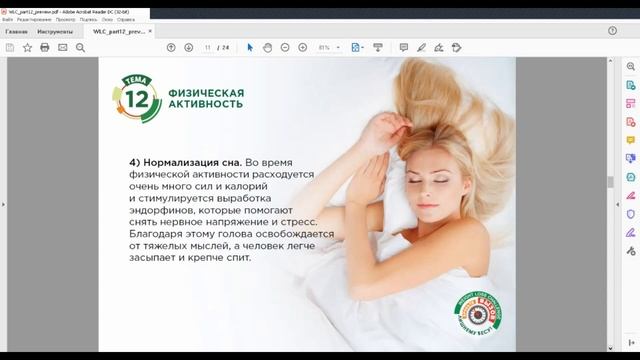
Task: Open red Fill & Sign tool in right pane
Action: [631, 196]
